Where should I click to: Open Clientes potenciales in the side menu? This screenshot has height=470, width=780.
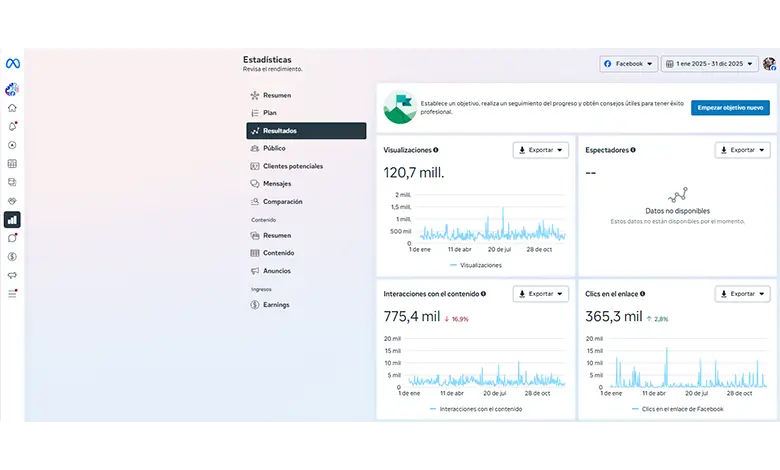pyautogui.click(x=292, y=166)
